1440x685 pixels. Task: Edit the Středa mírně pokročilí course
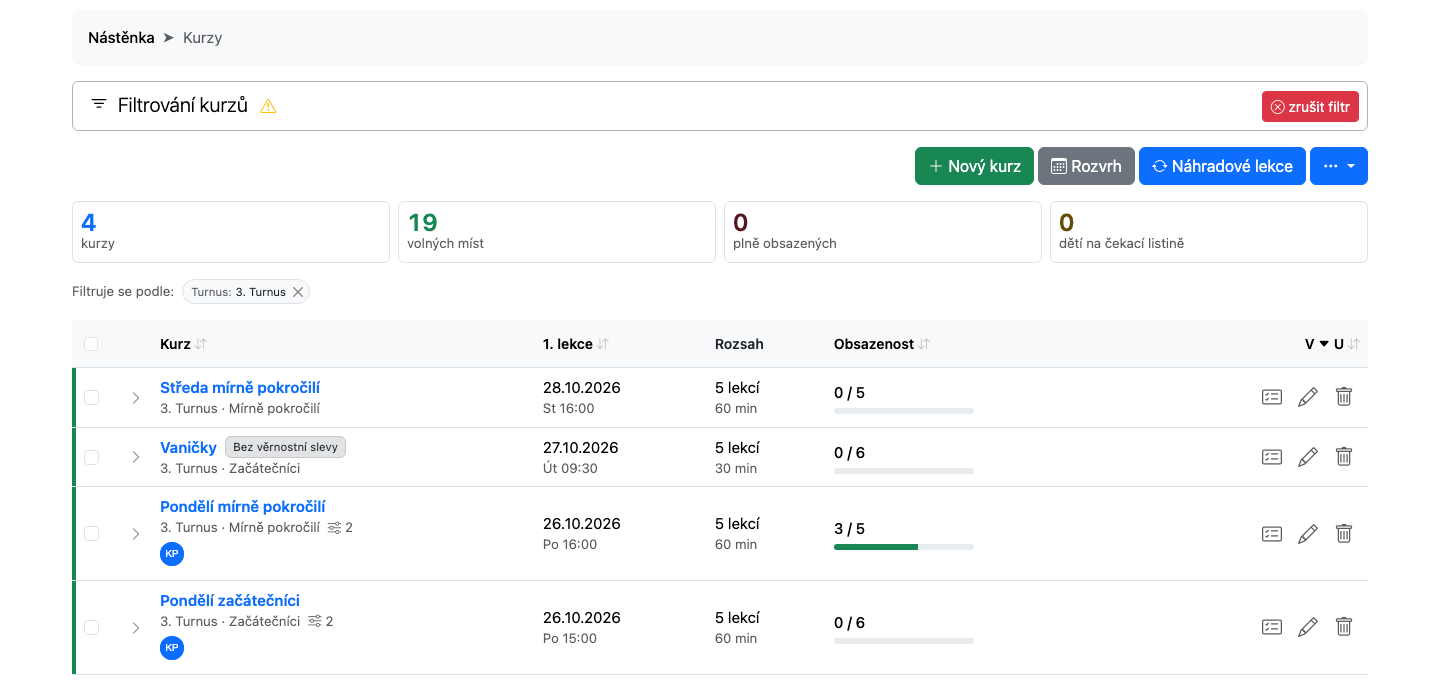point(1307,397)
